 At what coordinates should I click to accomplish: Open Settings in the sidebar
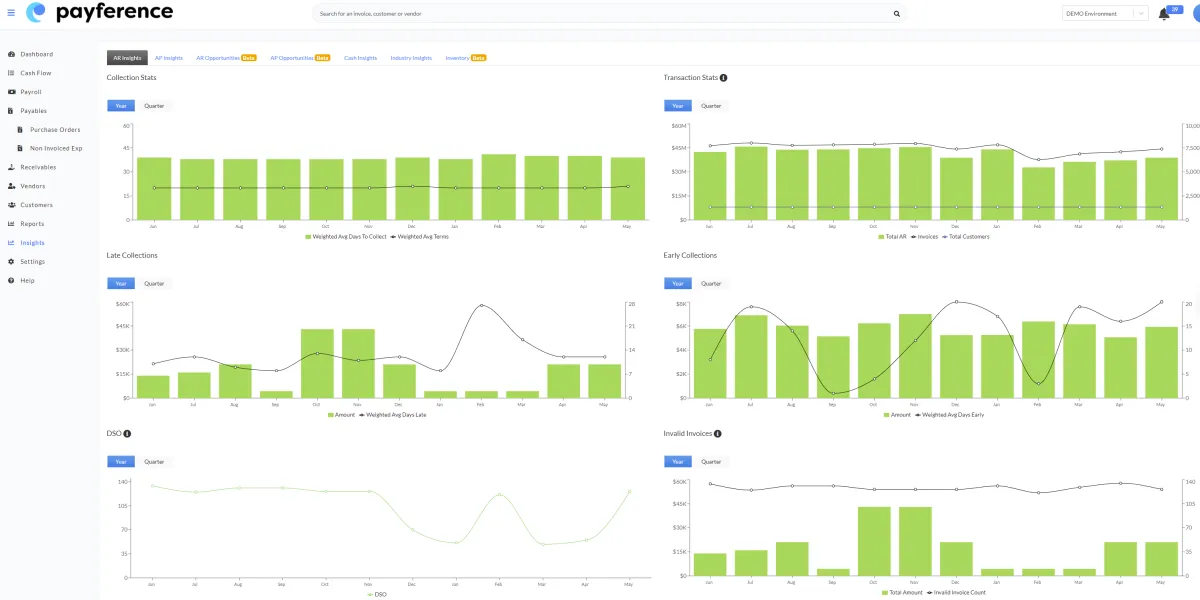click(x=33, y=262)
